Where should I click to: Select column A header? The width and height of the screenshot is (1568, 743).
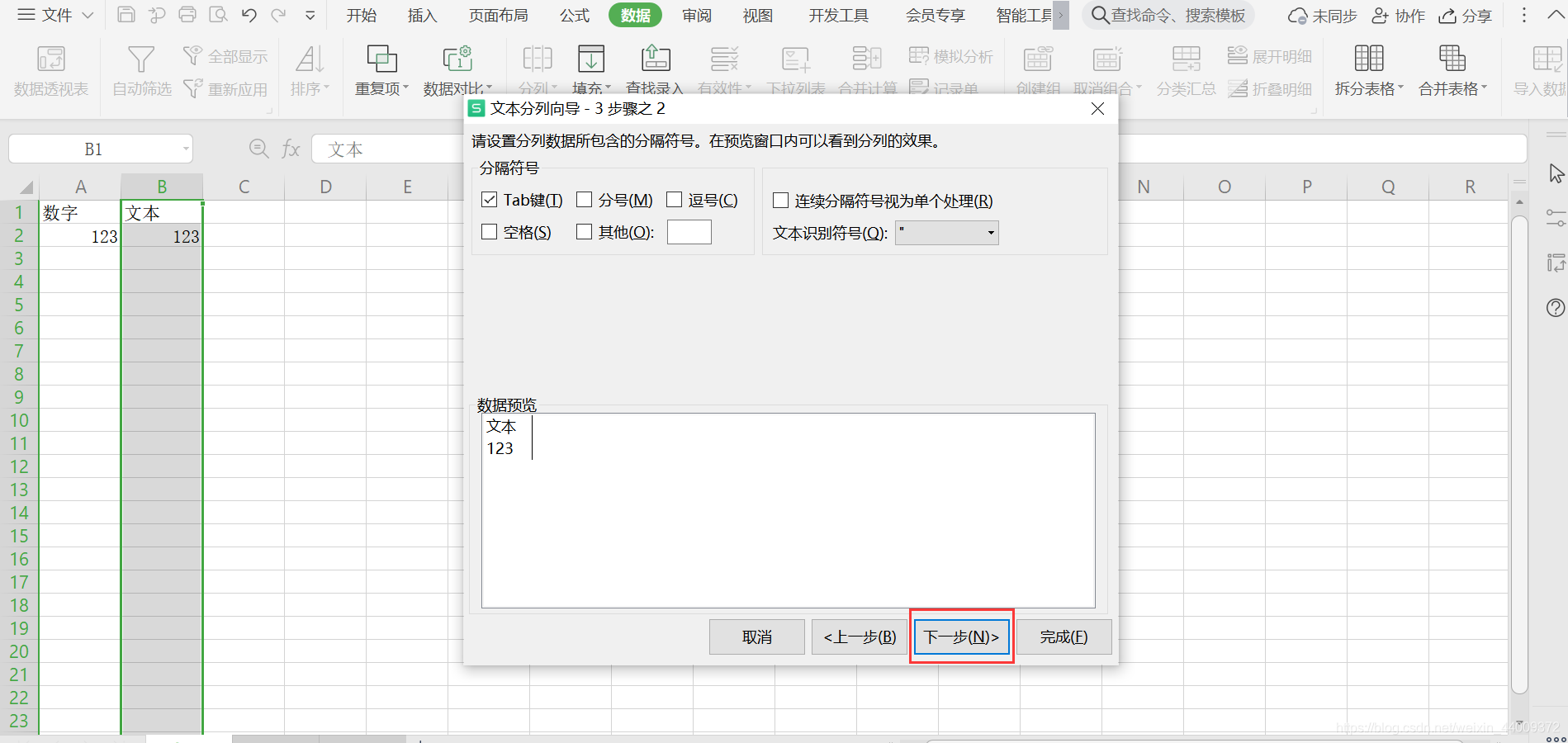[x=80, y=187]
